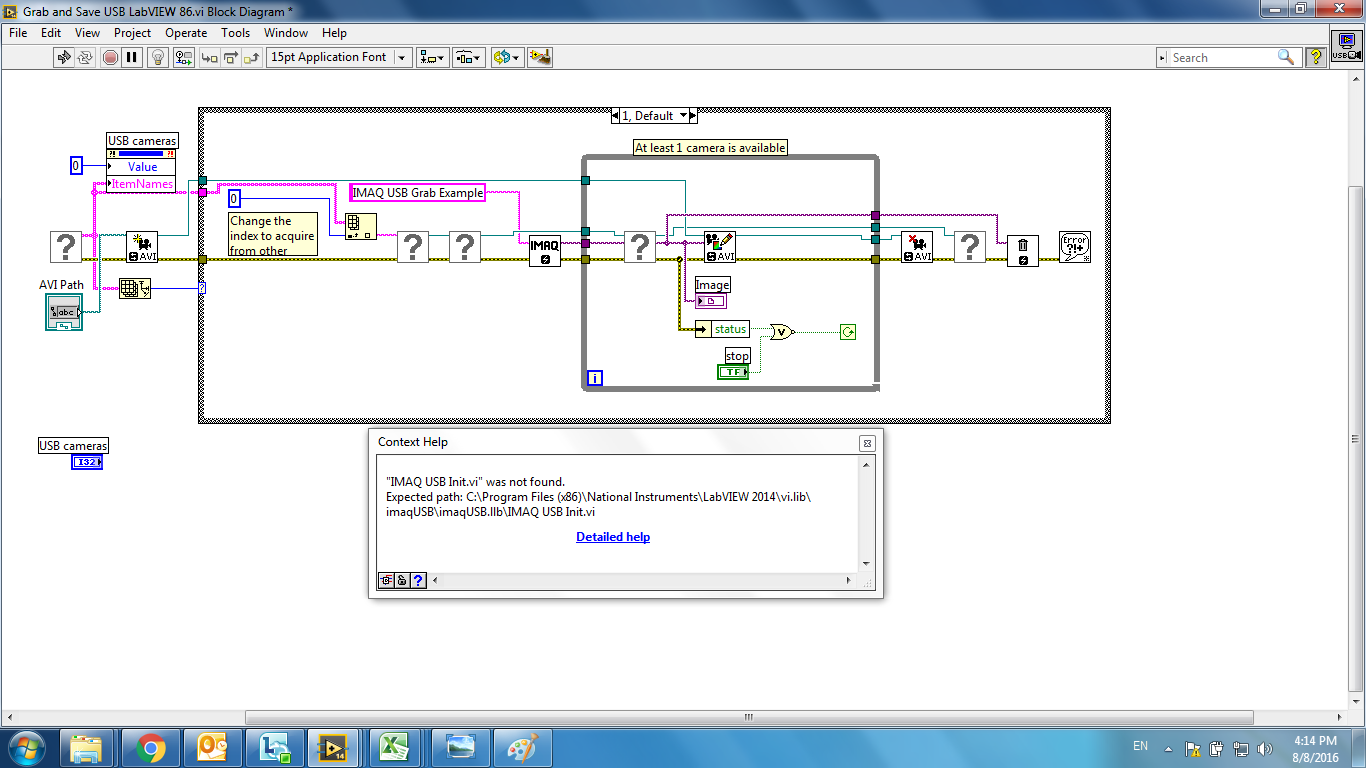
Task: Select the Or logic gate
Action: 782,332
